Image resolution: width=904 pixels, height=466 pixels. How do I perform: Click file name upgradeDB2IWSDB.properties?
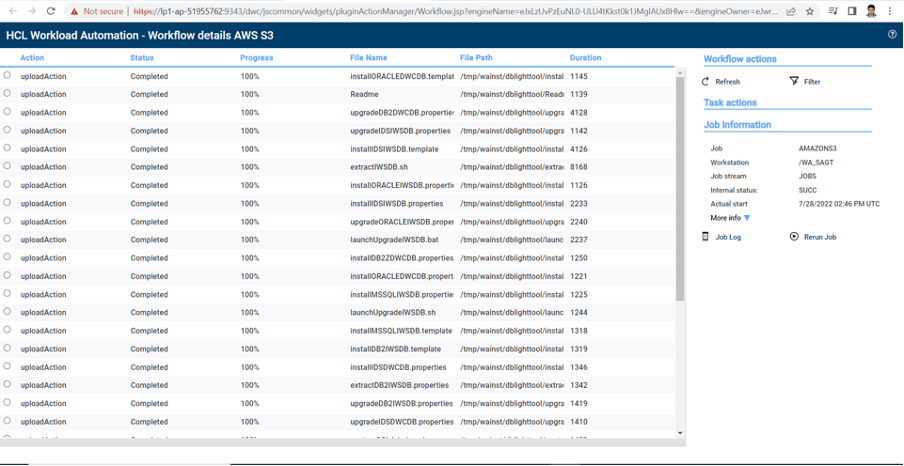(x=402, y=404)
